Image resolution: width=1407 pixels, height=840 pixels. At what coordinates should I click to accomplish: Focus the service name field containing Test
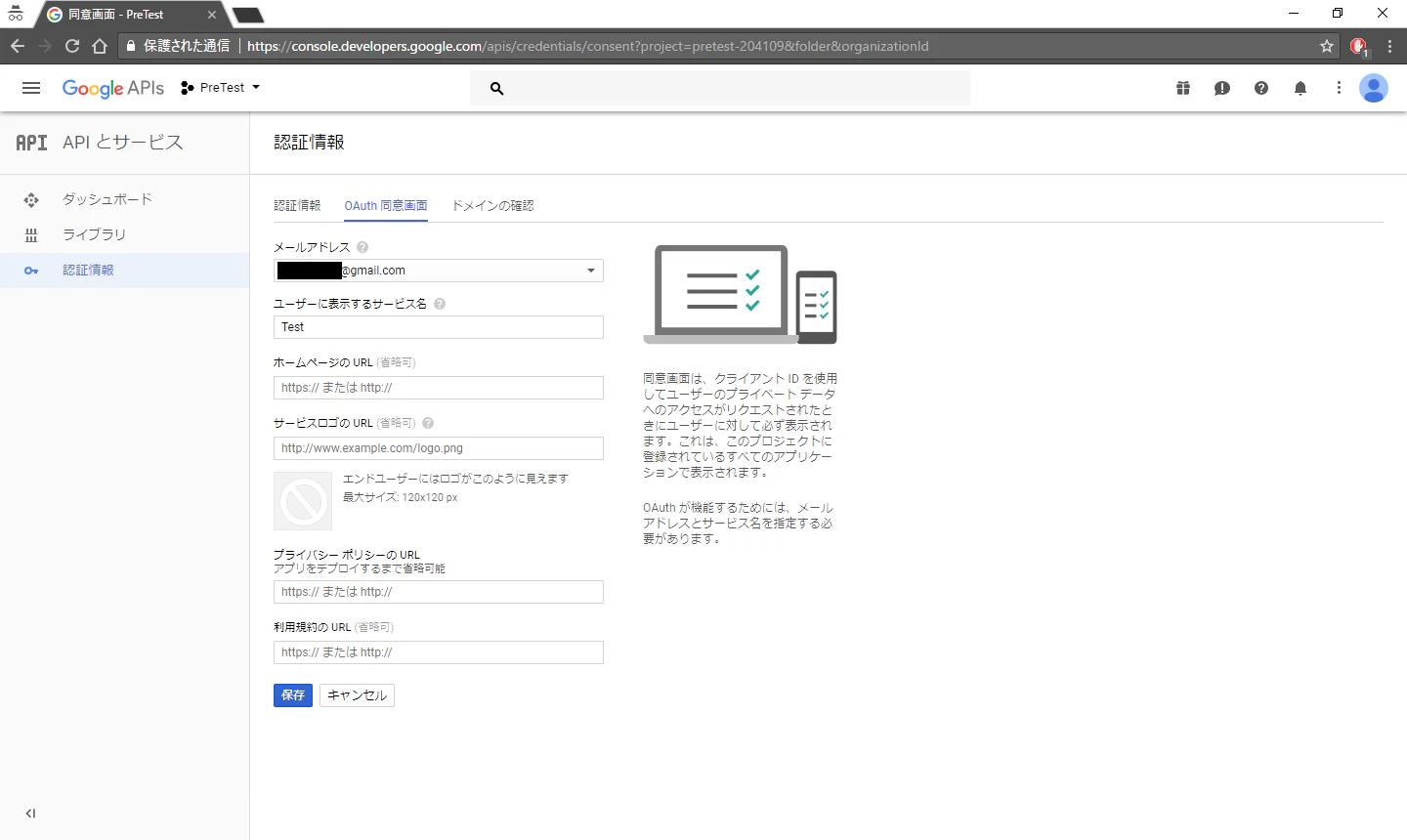click(x=439, y=327)
